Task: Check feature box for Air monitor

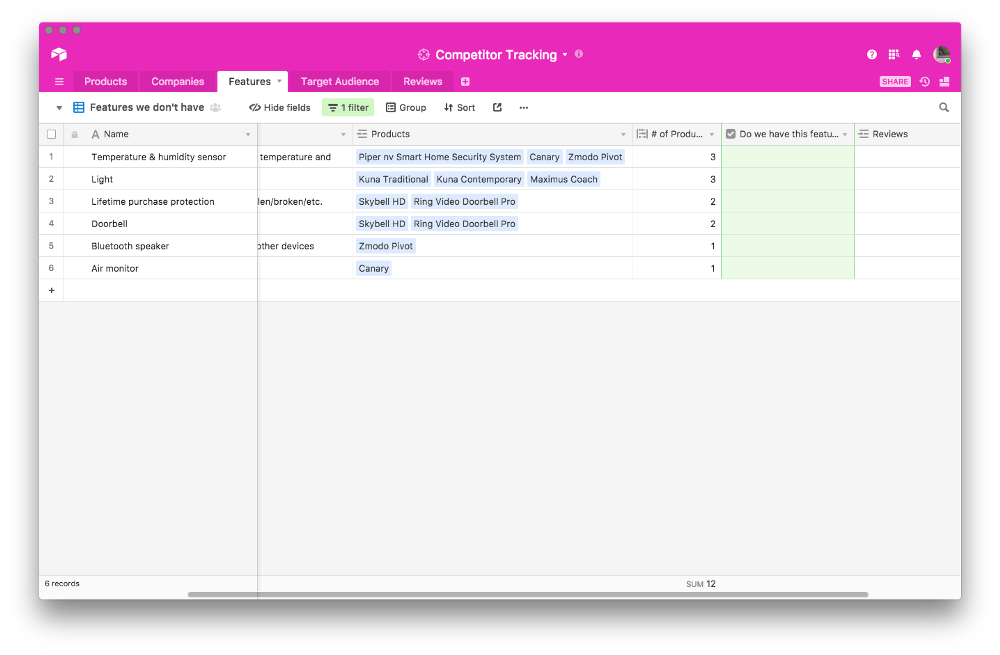Action: (788, 269)
